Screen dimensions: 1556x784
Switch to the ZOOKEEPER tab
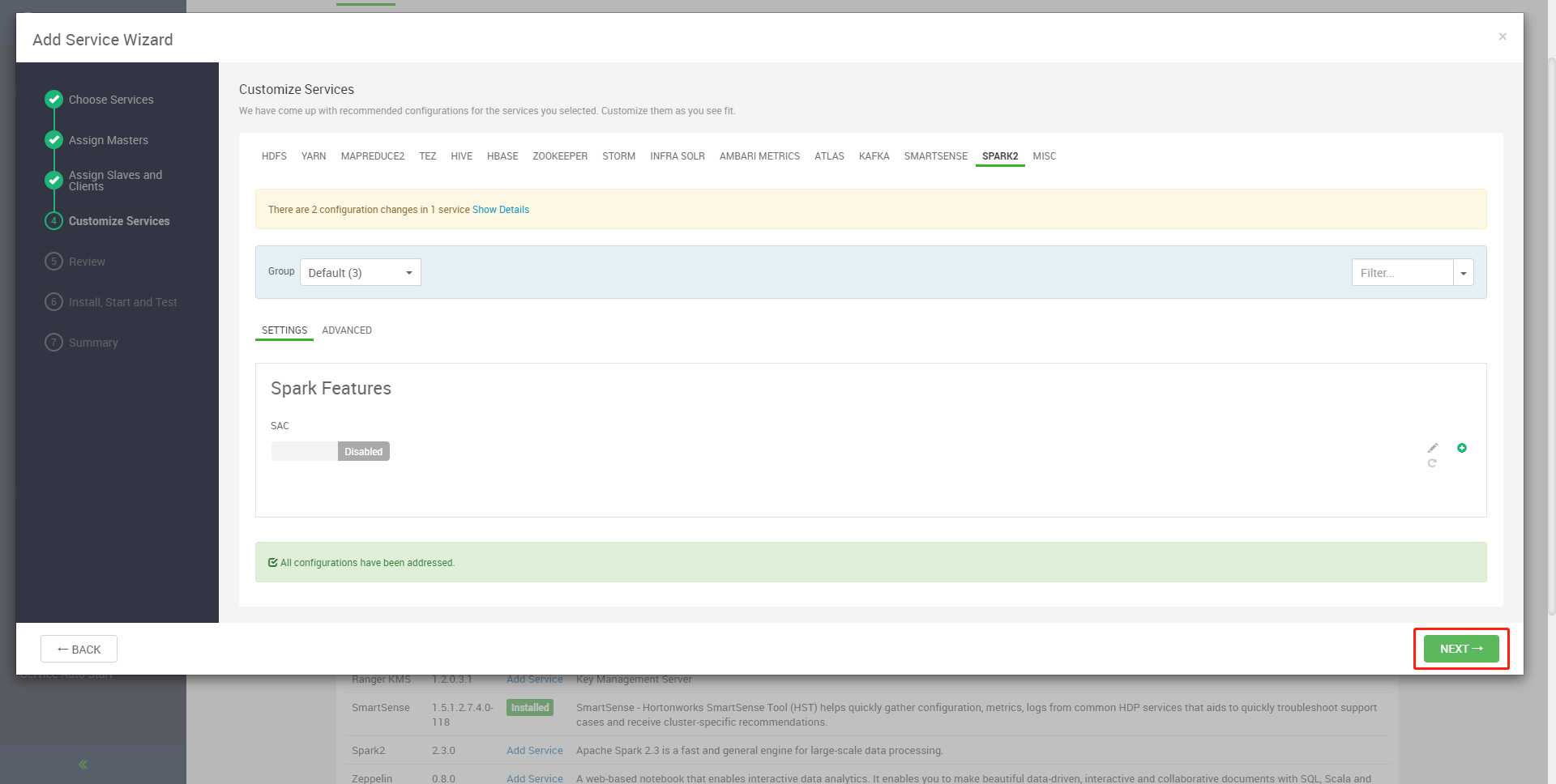click(x=560, y=156)
